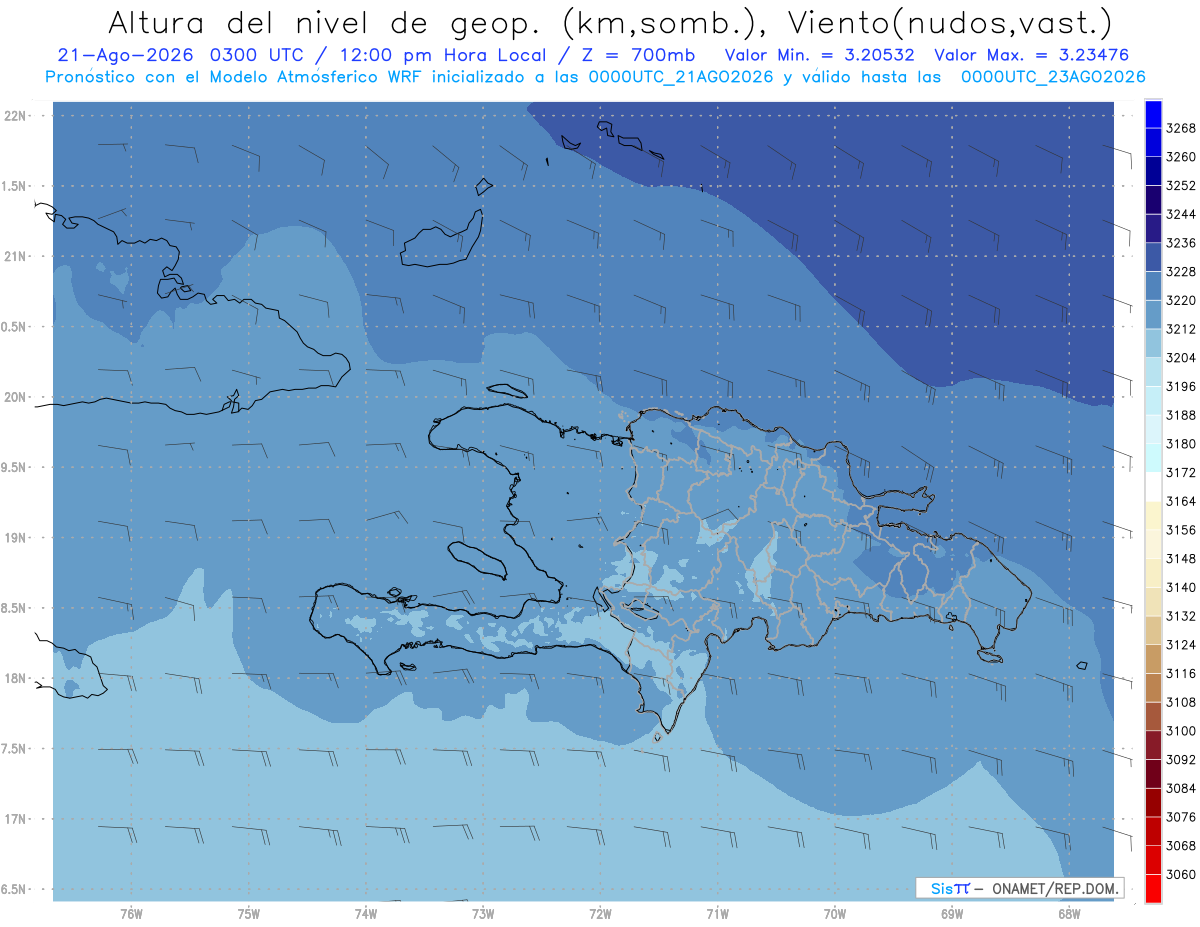Viewport: 1200px width, 927px height.
Task: Select the 75W longitude label
Action: coord(249,913)
